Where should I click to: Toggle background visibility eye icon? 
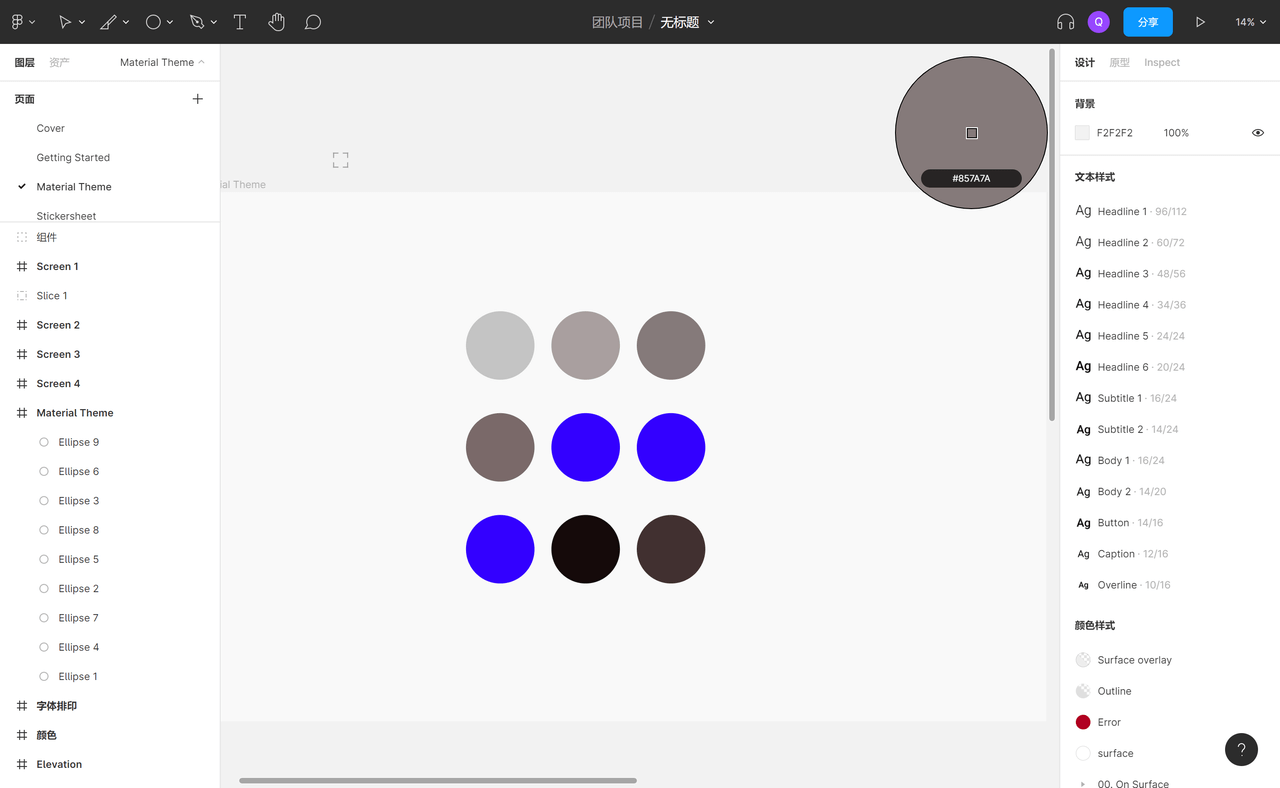pos(1258,133)
